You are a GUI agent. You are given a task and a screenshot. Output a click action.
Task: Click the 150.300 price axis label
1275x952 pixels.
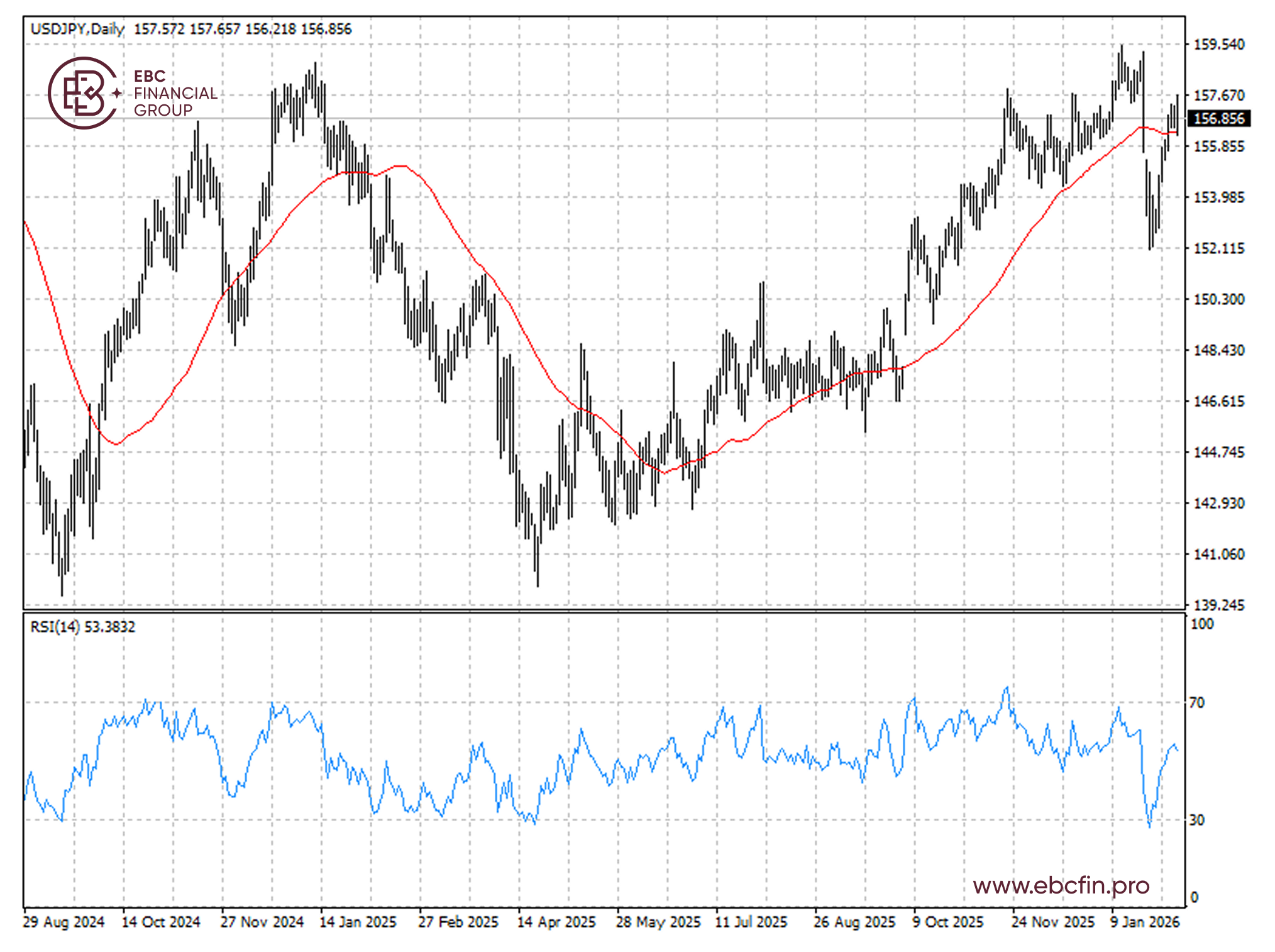coord(1218,299)
